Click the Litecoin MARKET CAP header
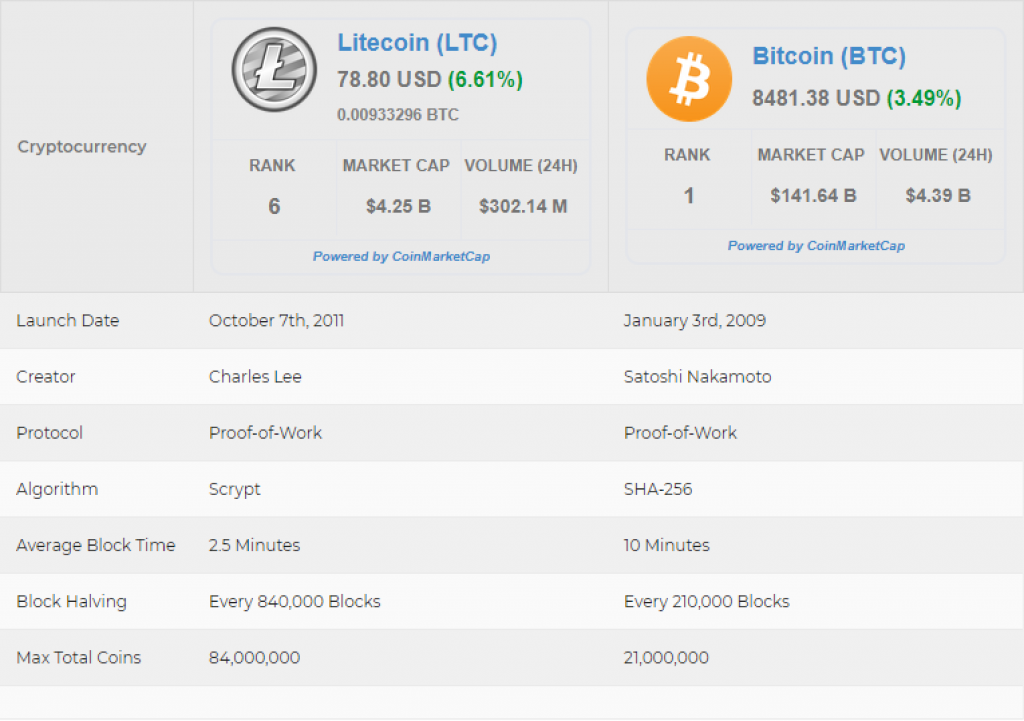The height and width of the screenshot is (721, 1024). (x=396, y=166)
